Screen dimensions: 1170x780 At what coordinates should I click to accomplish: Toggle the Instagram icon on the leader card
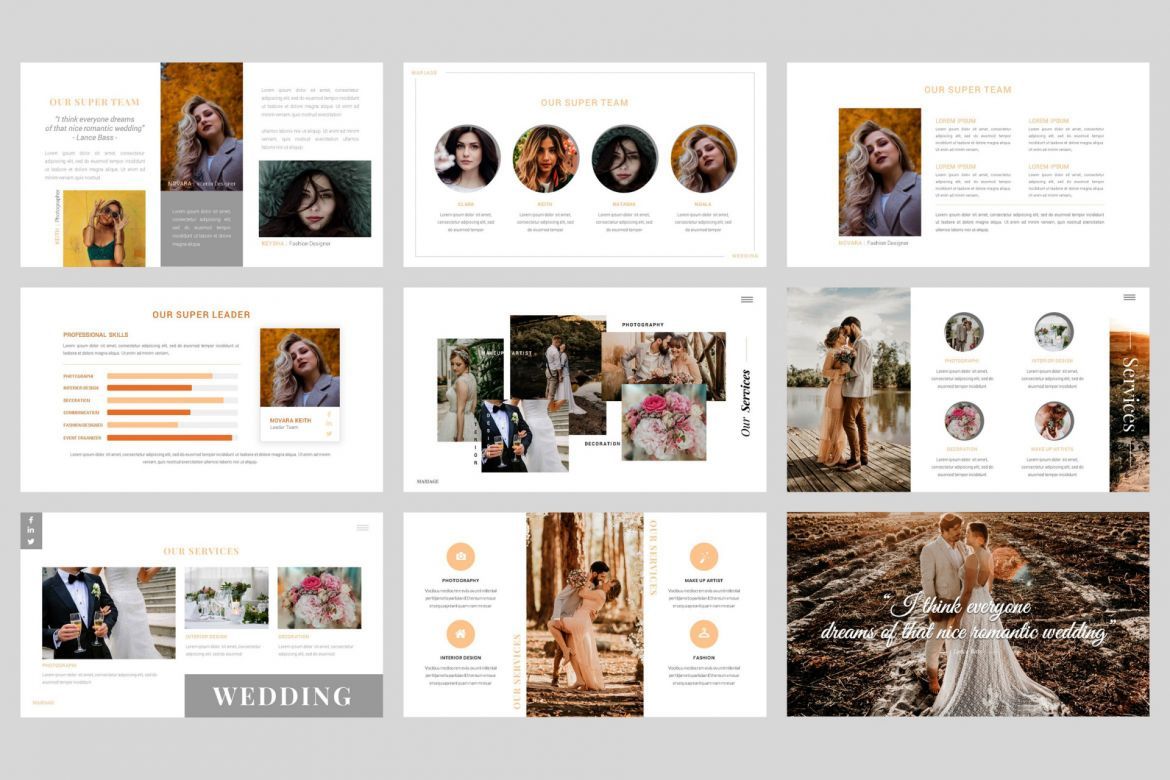pyautogui.click(x=329, y=424)
